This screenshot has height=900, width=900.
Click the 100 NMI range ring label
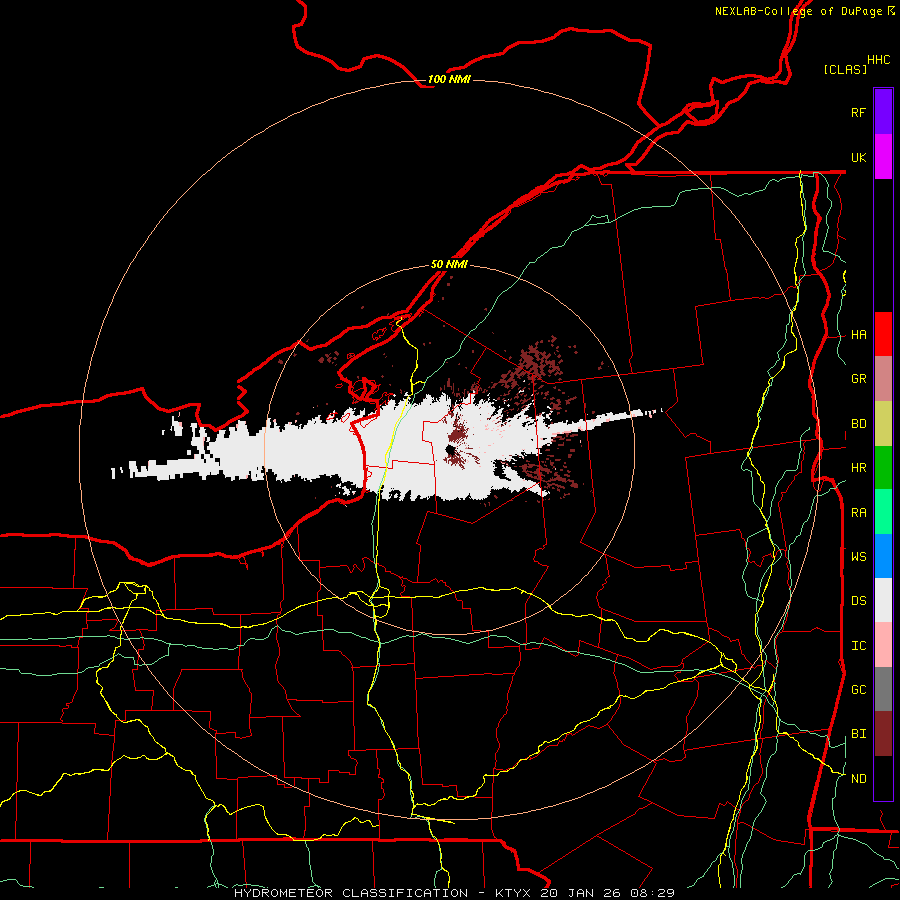point(449,79)
